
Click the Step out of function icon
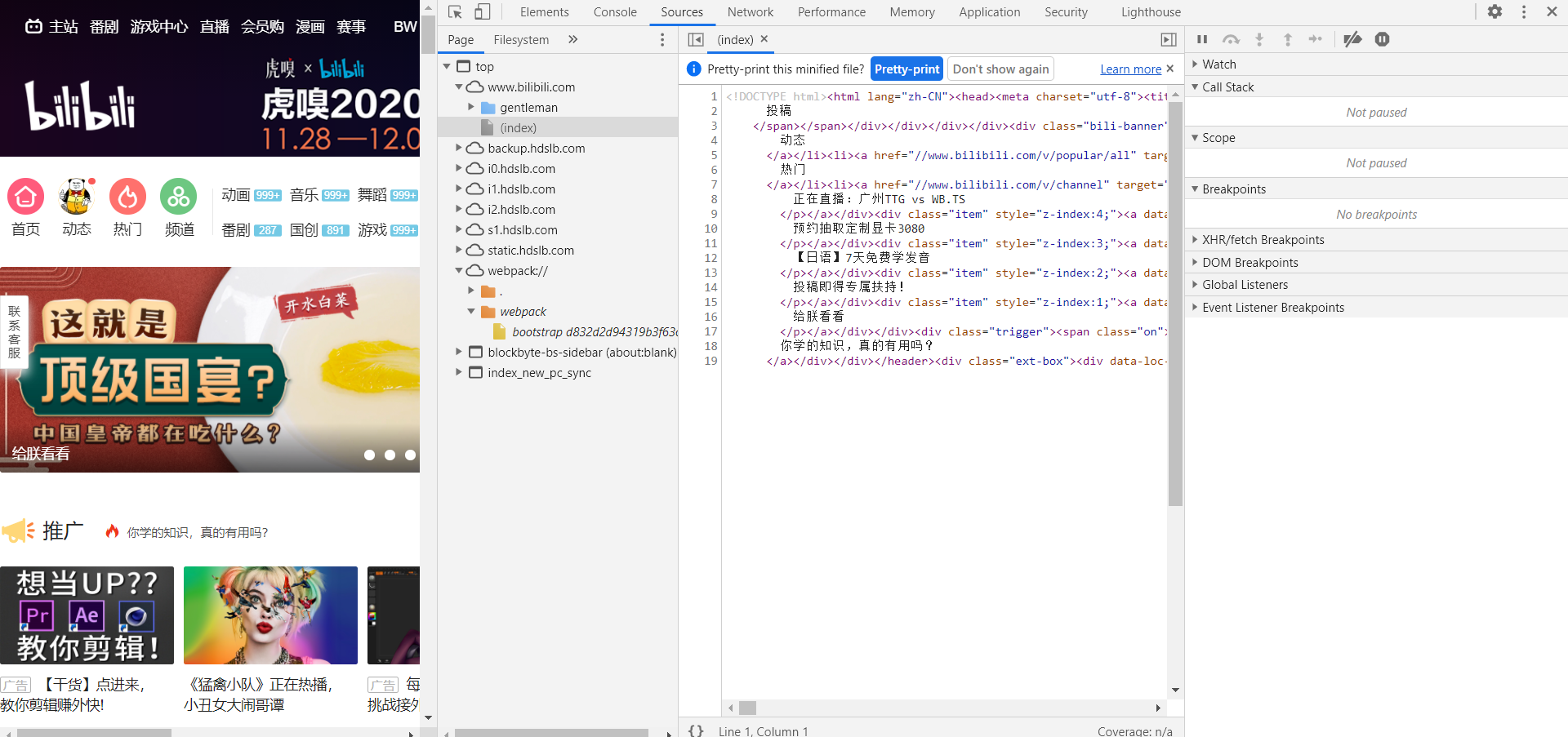1288,39
